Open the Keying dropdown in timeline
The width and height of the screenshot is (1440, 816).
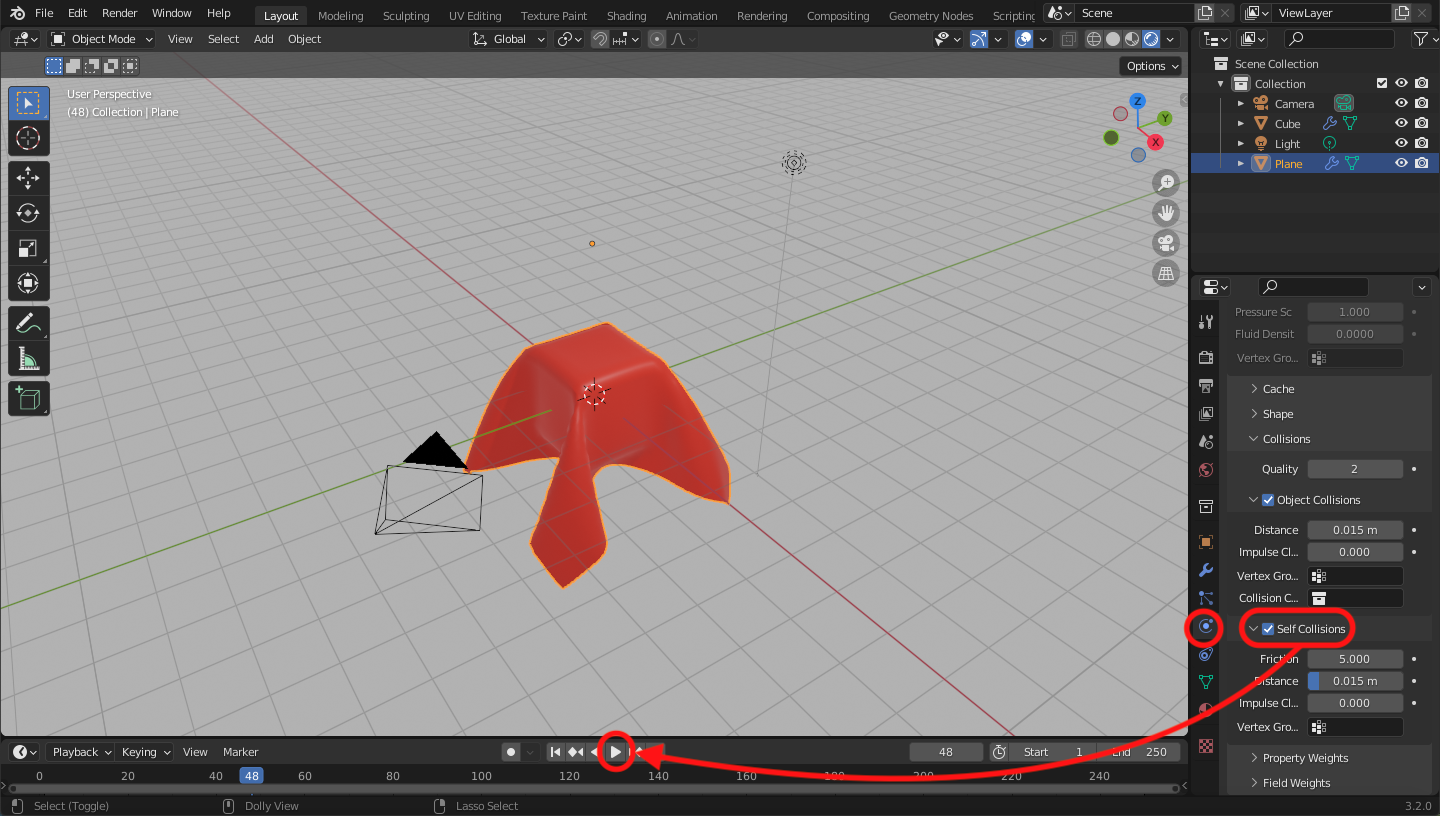coord(145,752)
